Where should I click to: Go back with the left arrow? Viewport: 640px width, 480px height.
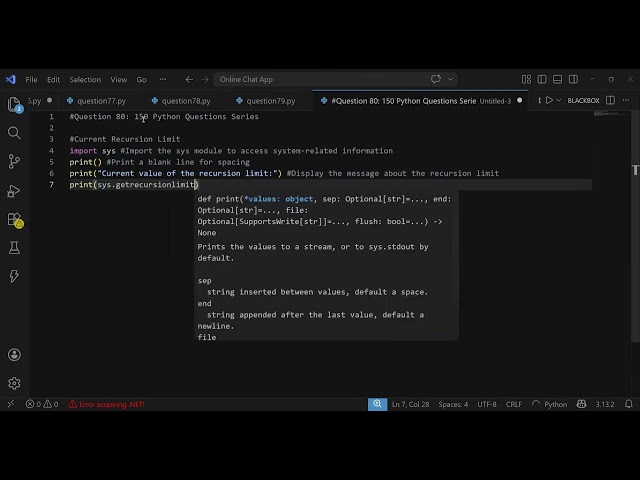tap(189, 79)
